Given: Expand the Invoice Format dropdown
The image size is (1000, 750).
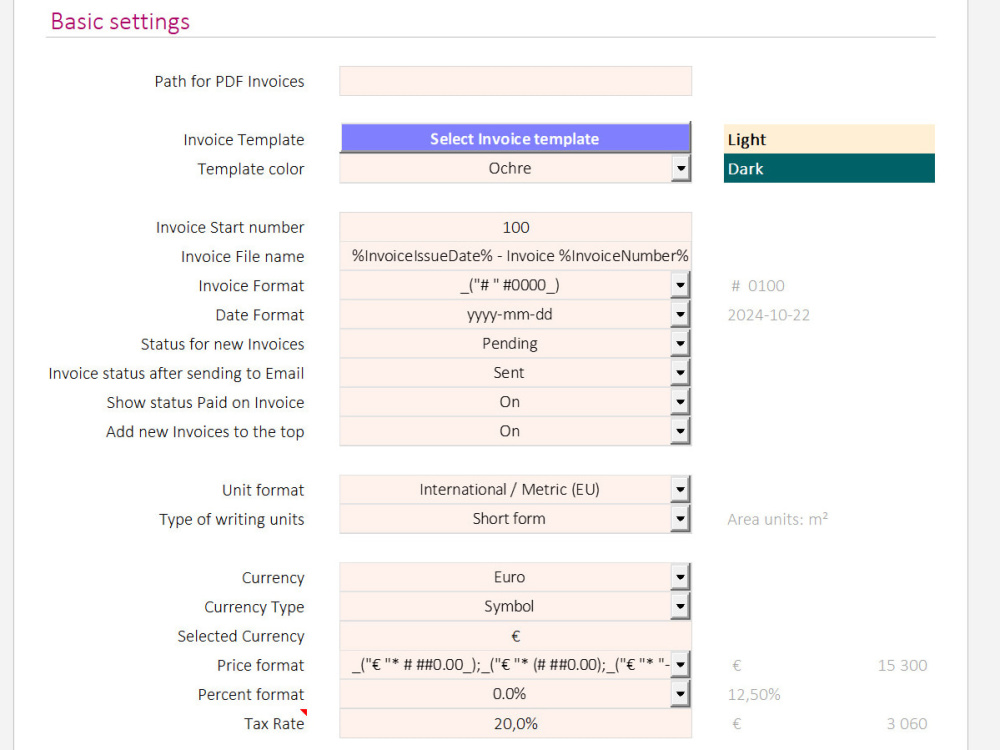Looking at the screenshot, I should point(680,285).
